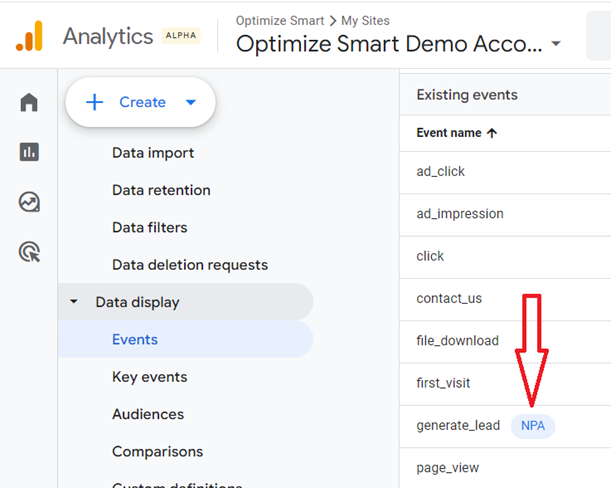Viewport: 611px width, 488px height.
Task: Click the plus icon in Create button
Action: pyautogui.click(x=94, y=102)
